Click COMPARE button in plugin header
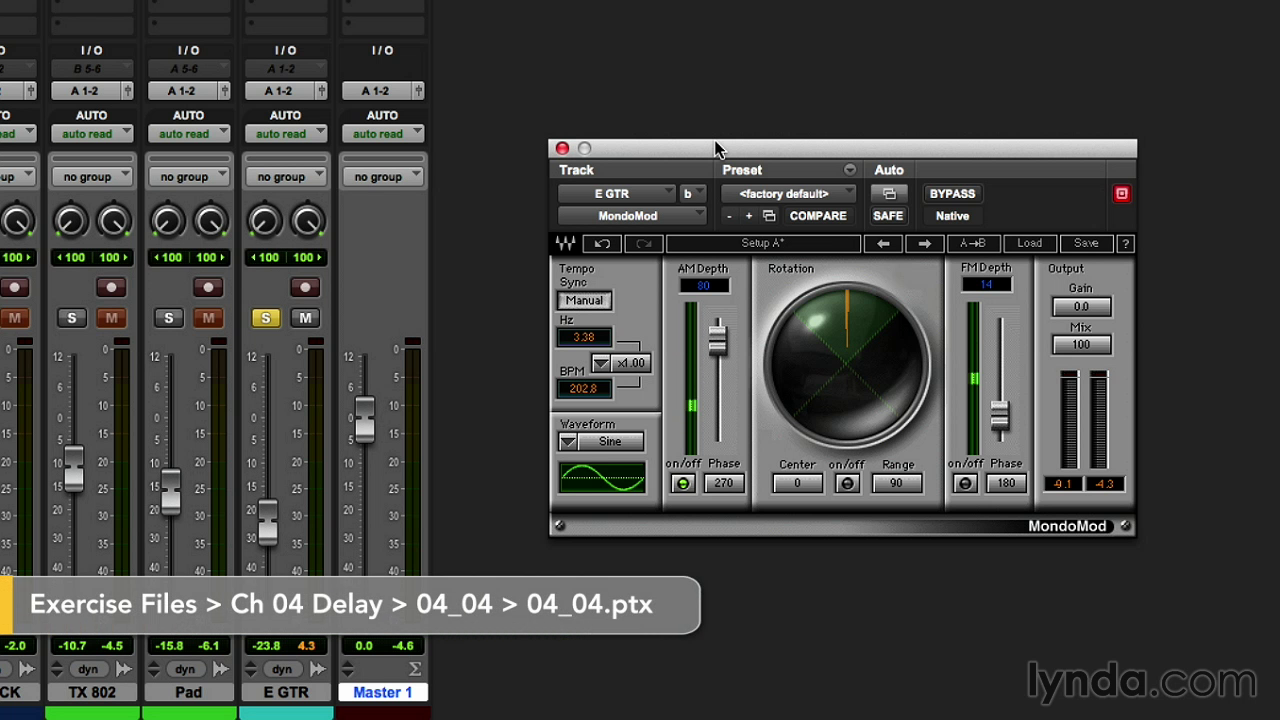Viewport: 1280px width, 720px height. point(818,216)
